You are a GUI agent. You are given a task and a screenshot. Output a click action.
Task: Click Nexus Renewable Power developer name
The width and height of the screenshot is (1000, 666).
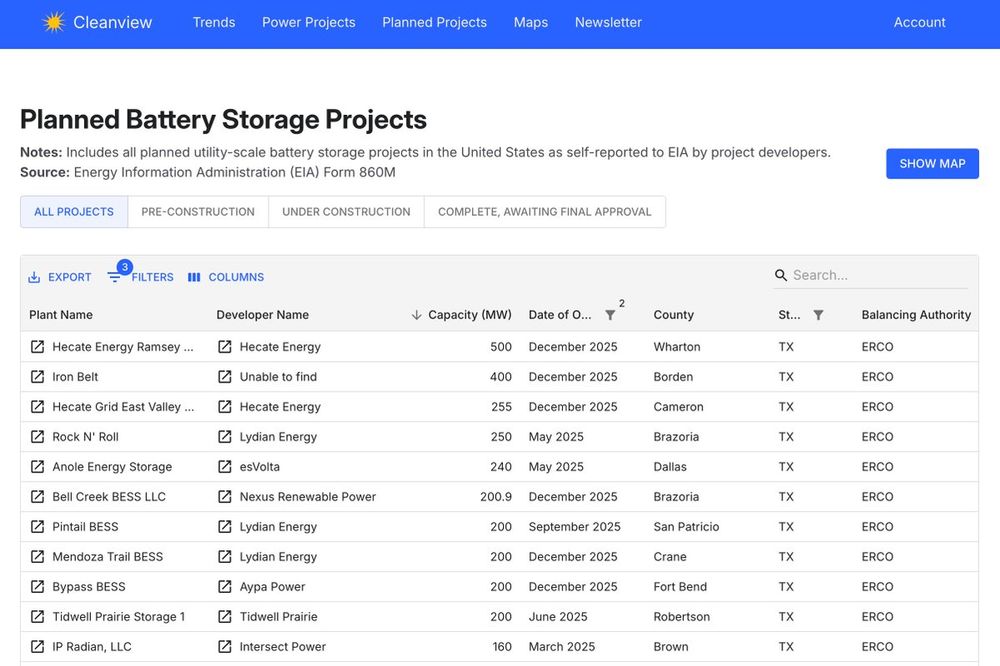[308, 496]
